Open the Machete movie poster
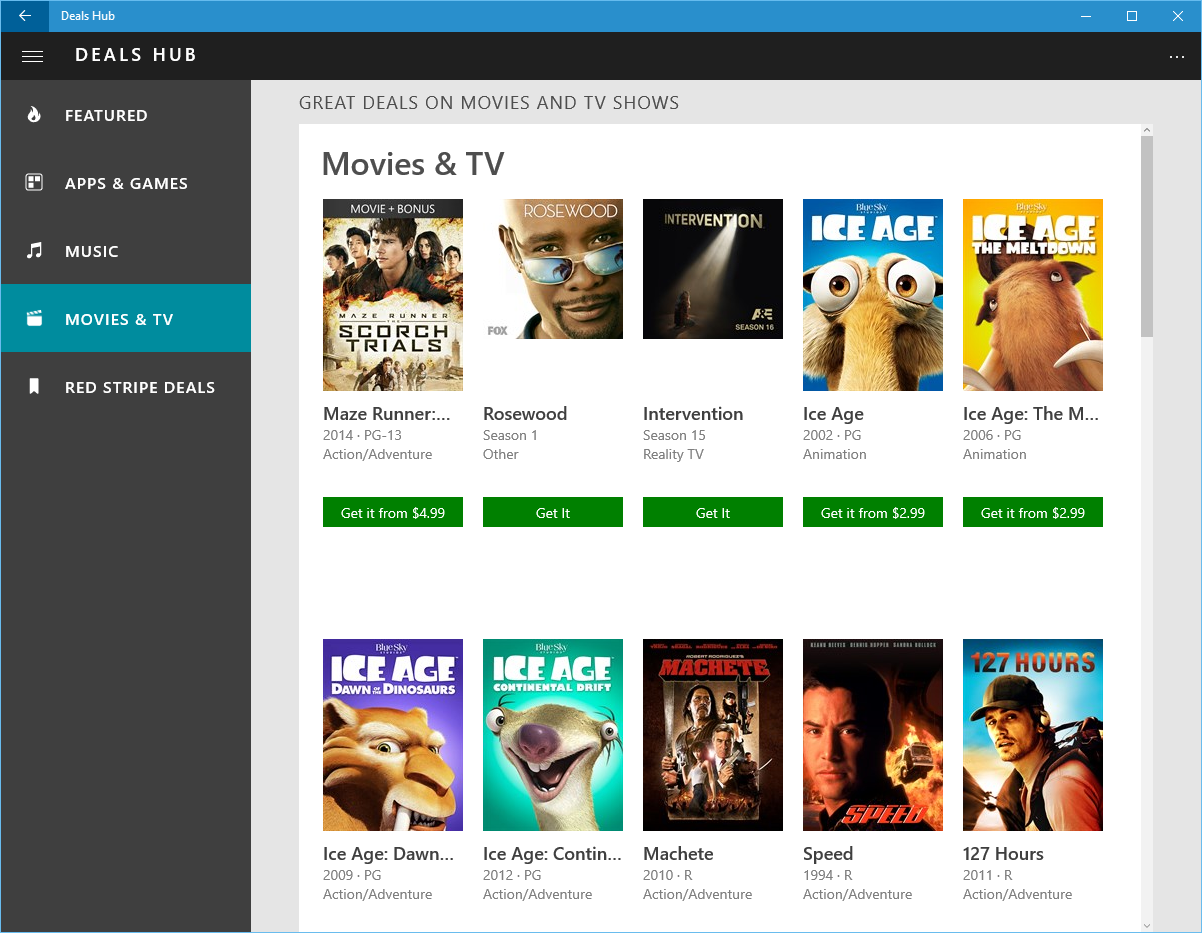Image resolution: width=1202 pixels, height=933 pixels. (712, 735)
